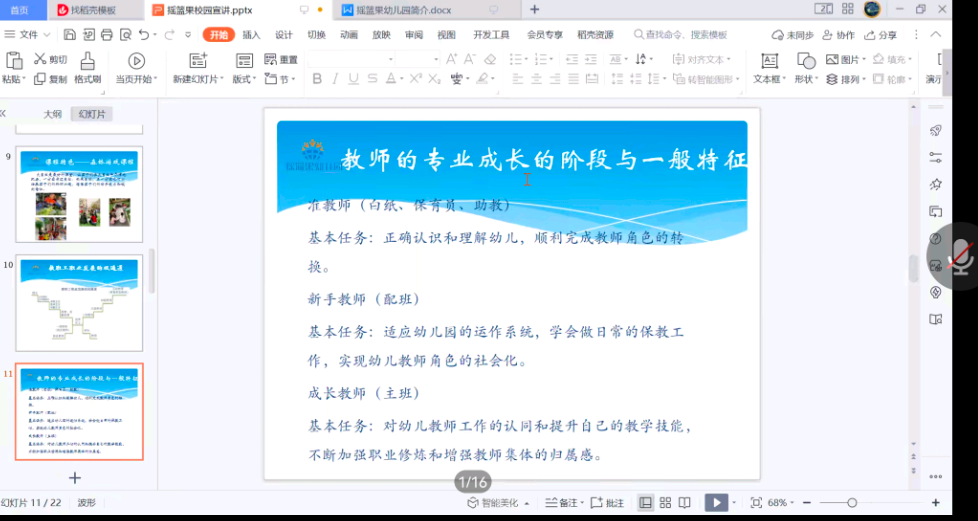The image size is (978, 521).
Task: Start slideshow with status bar play button
Action: click(715, 502)
